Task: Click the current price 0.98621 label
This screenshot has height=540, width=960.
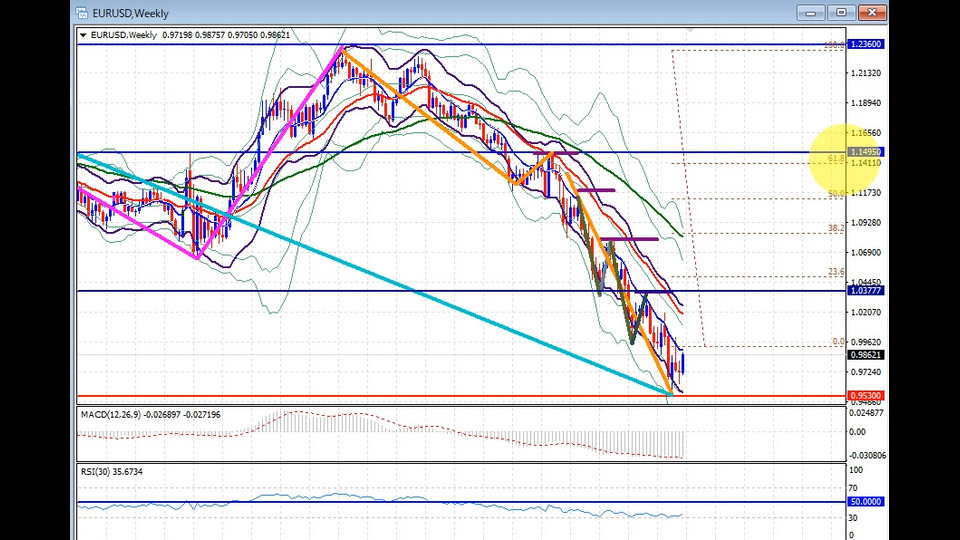Action: (x=866, y=355)
